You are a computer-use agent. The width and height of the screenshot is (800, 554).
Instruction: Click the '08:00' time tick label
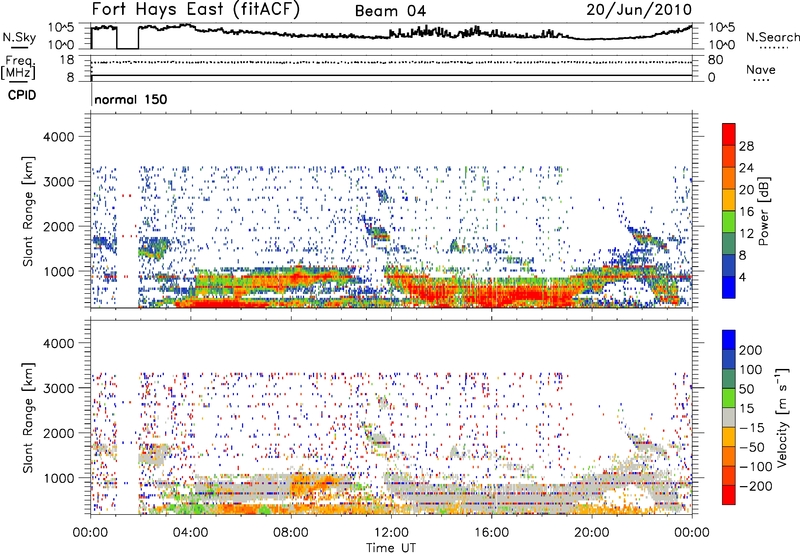coord(291,533)
